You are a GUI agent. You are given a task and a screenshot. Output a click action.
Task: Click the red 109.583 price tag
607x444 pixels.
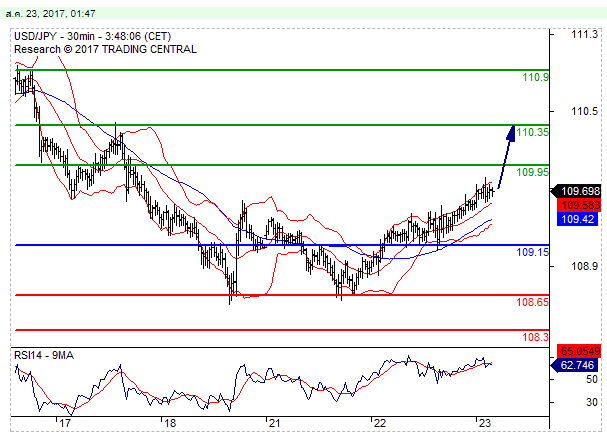click(x=579, y=205)
